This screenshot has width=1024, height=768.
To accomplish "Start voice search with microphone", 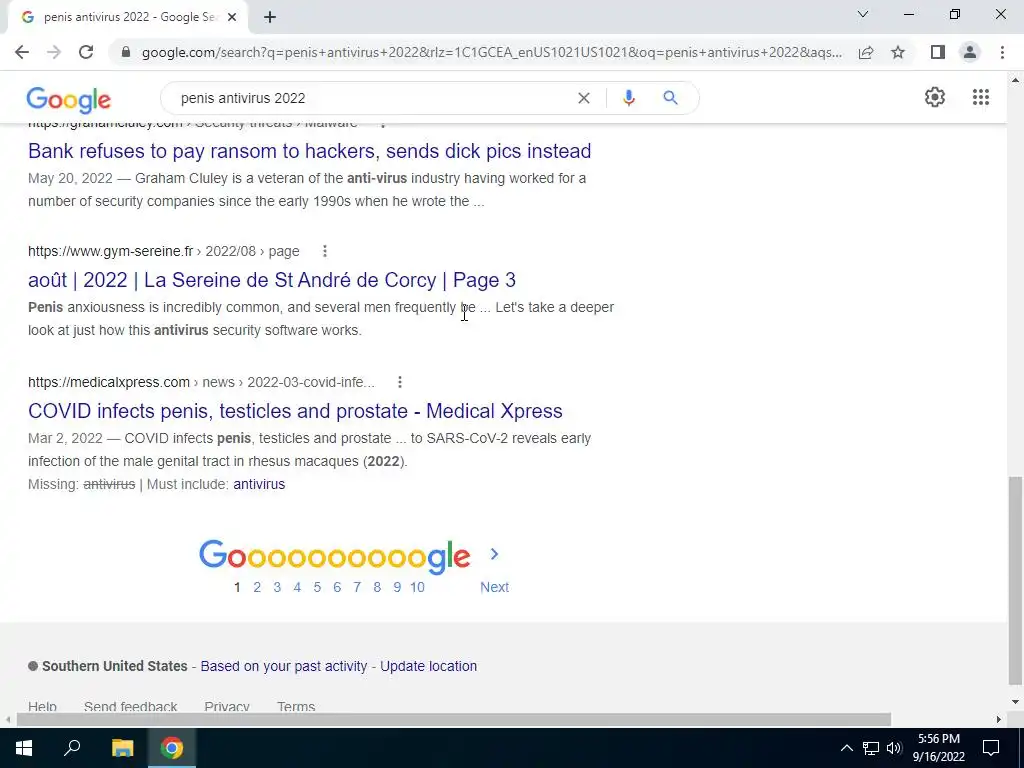I will (629, 98).
